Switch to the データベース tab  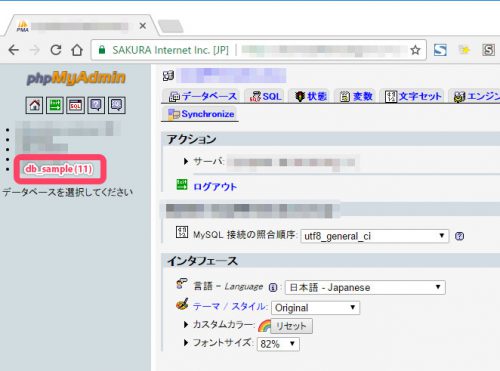tap(203, 96)
